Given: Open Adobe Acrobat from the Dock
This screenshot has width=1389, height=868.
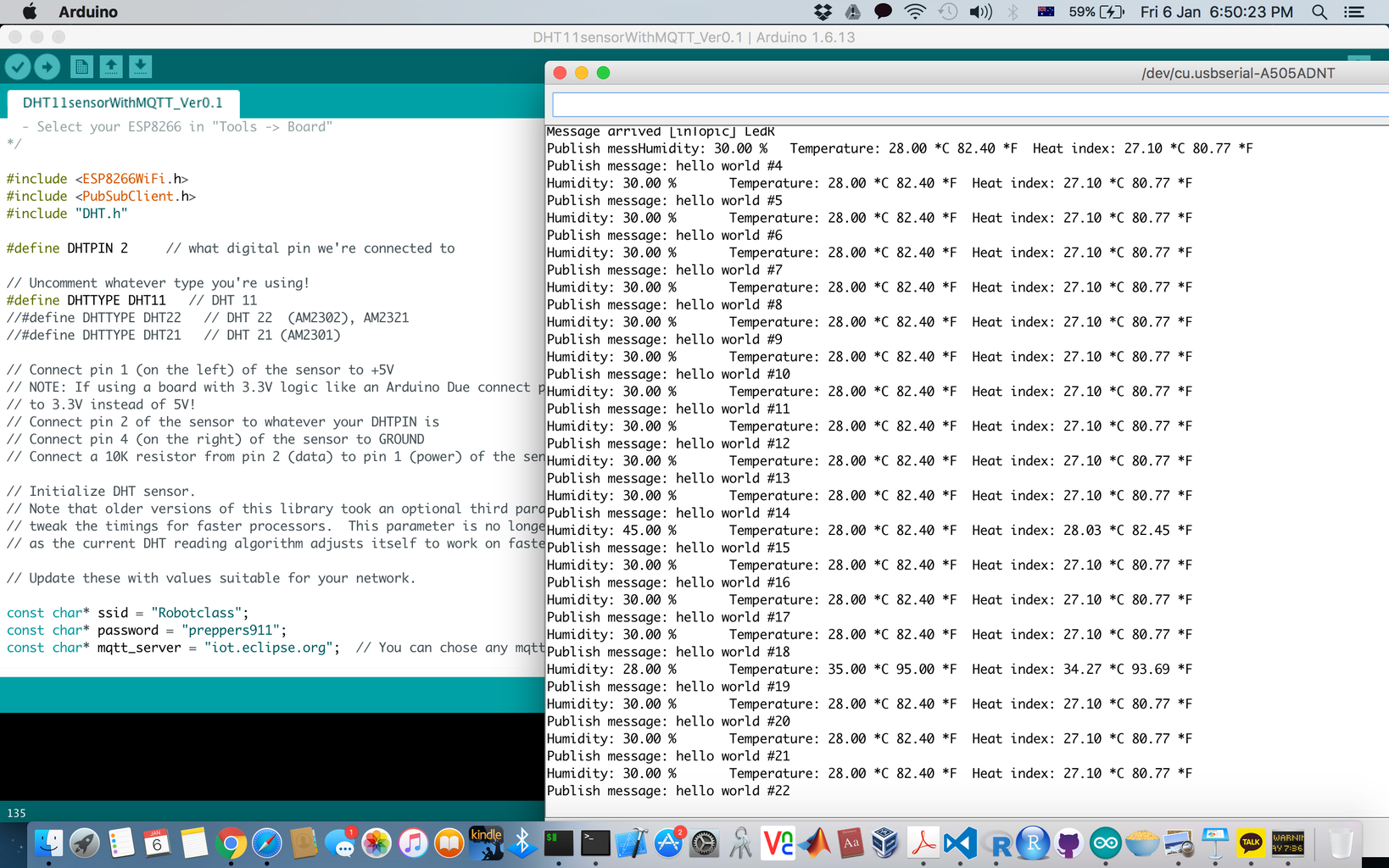Looking at the screenshot, I should (923, 843).
